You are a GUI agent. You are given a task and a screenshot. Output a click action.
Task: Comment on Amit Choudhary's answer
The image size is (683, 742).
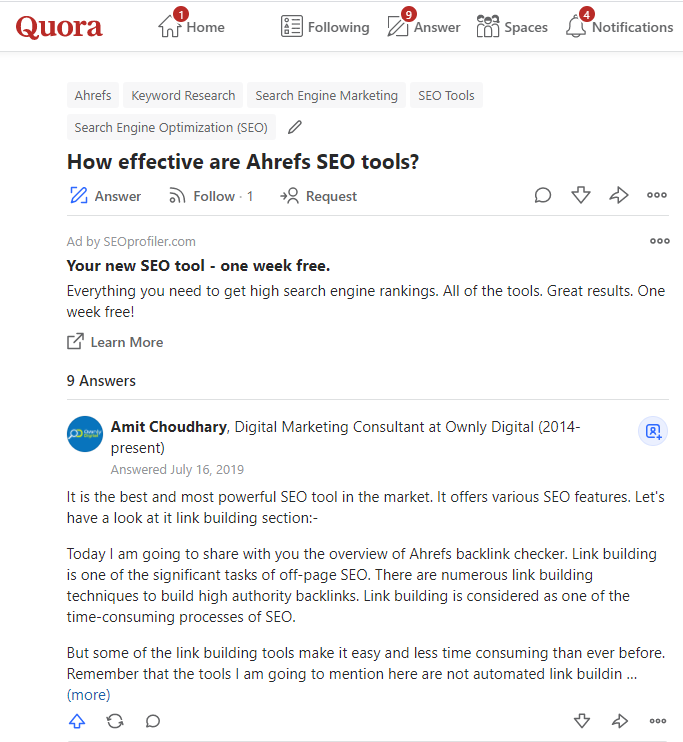pyautogui.click(x=153, y=721)
